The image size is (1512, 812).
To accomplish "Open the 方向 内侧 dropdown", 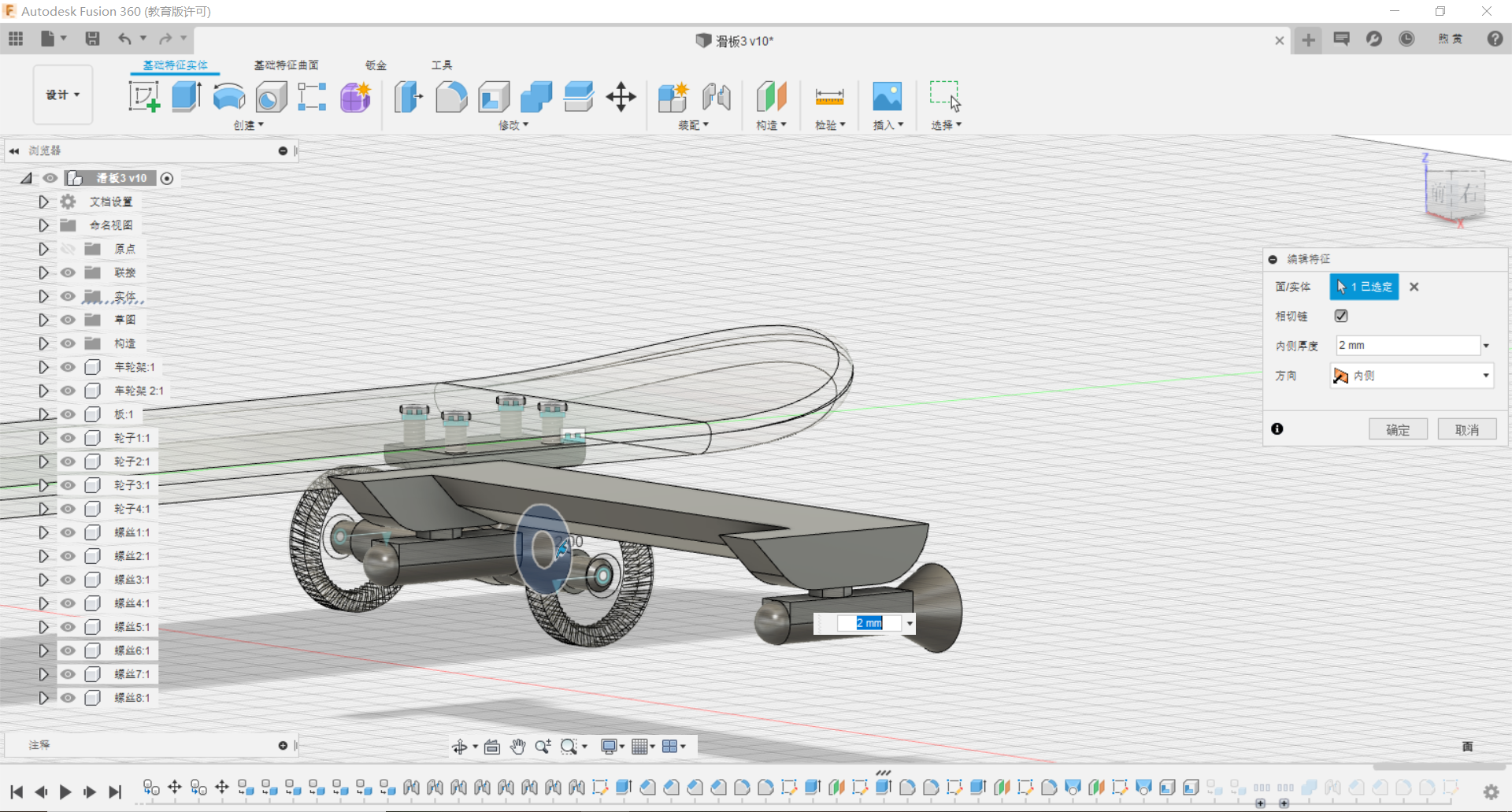I will [x=1412, y=376].
